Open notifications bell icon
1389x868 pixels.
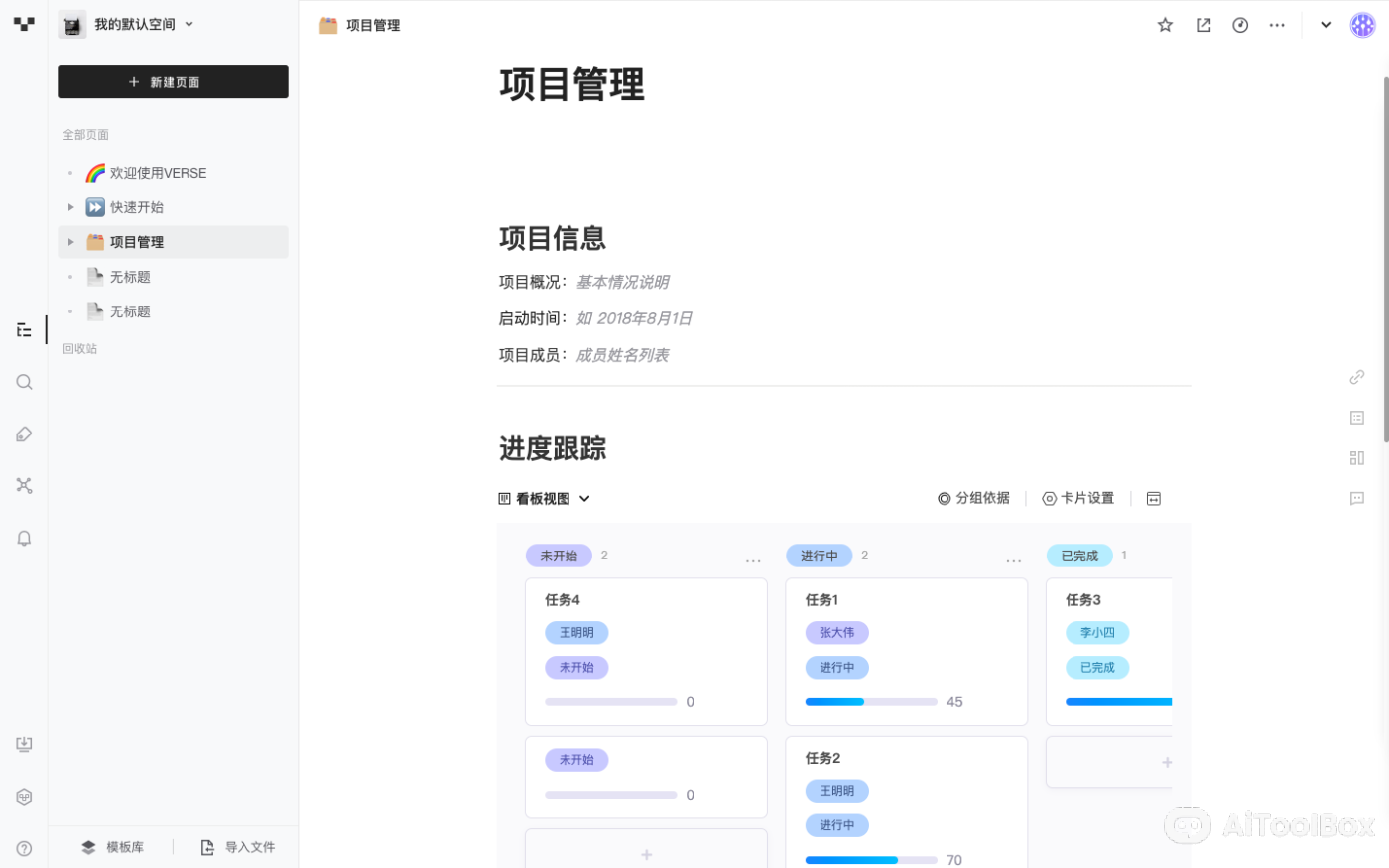[24, 538]
